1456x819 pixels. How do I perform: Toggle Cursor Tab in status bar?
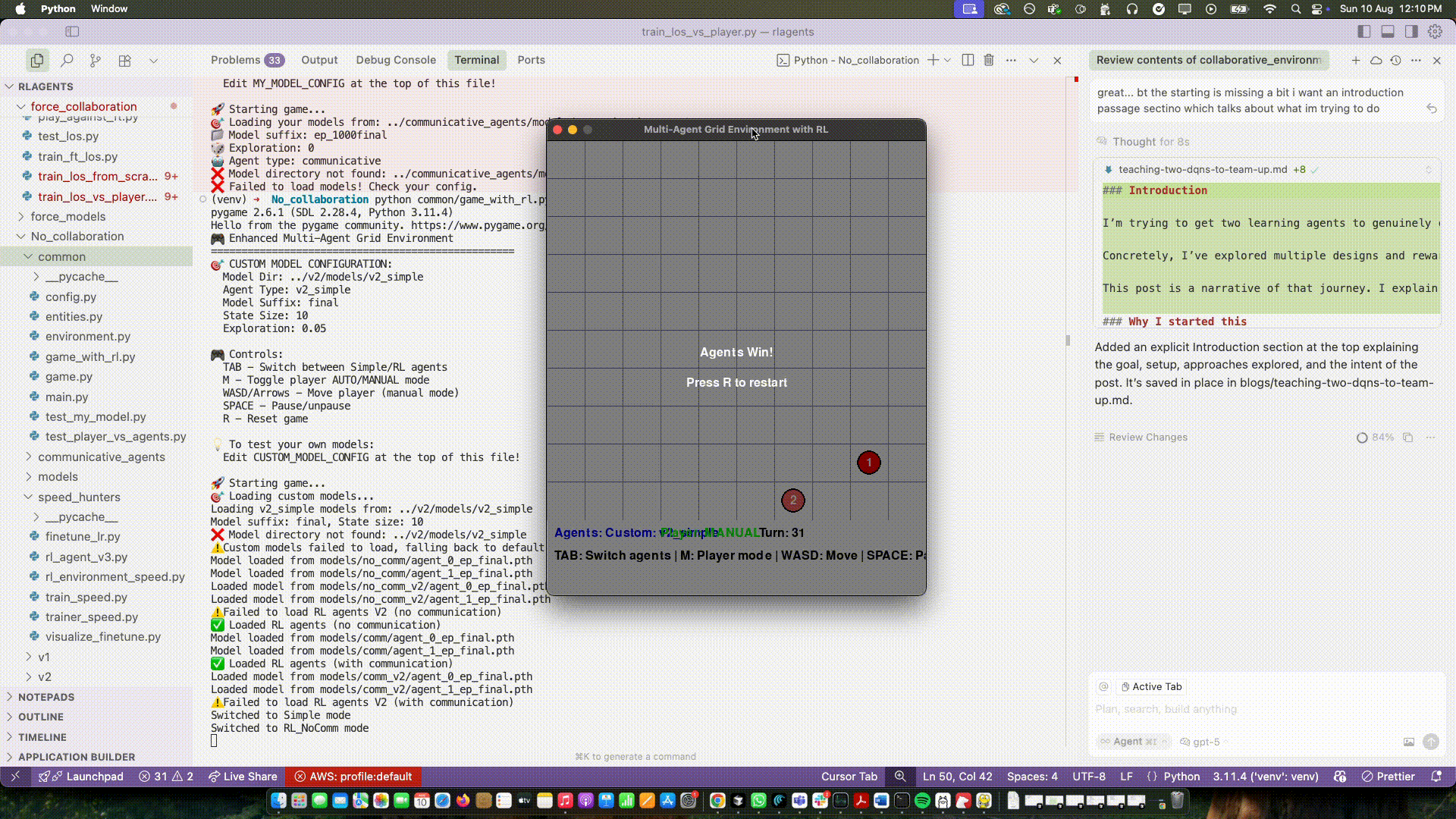[x=849, y=777]
